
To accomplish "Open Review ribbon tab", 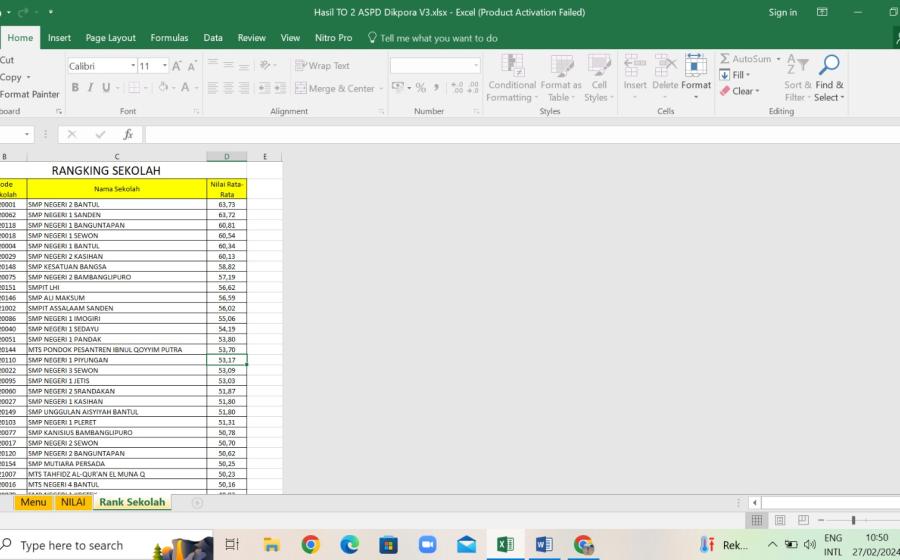I will [x=251, y=38].
